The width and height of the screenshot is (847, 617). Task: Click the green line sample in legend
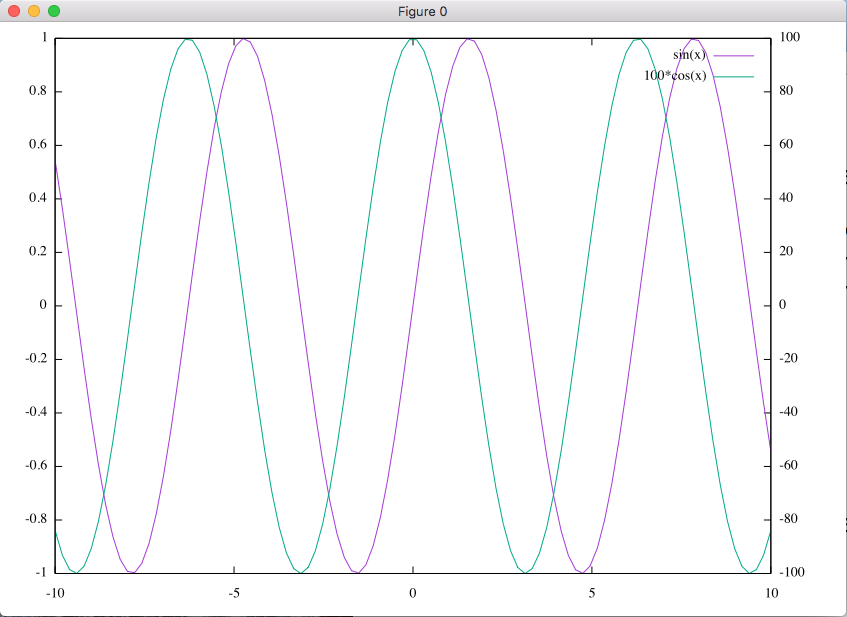click(x=732, y=77)
